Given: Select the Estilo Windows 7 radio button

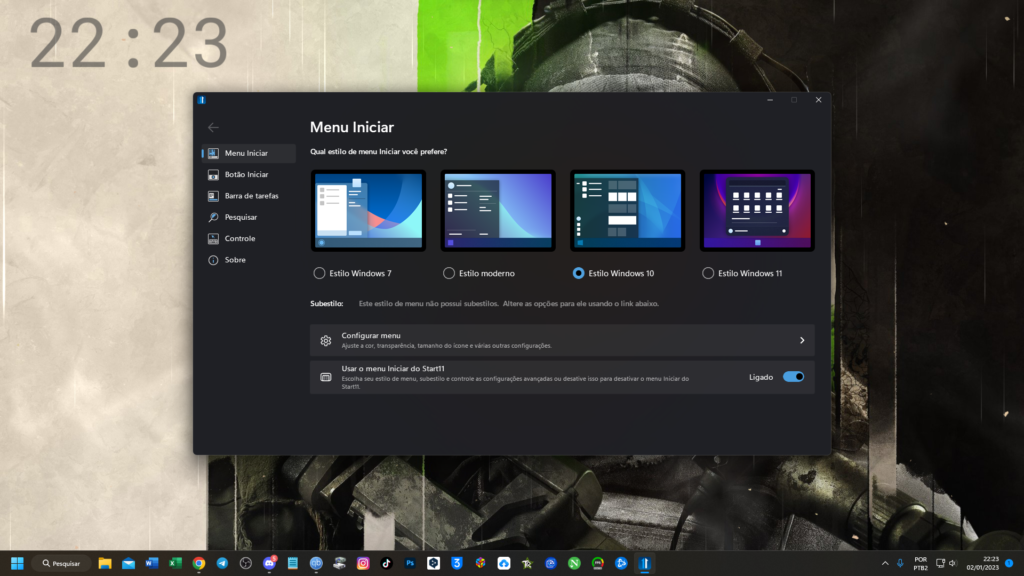Looking at the screenshot, I should 319,273.
